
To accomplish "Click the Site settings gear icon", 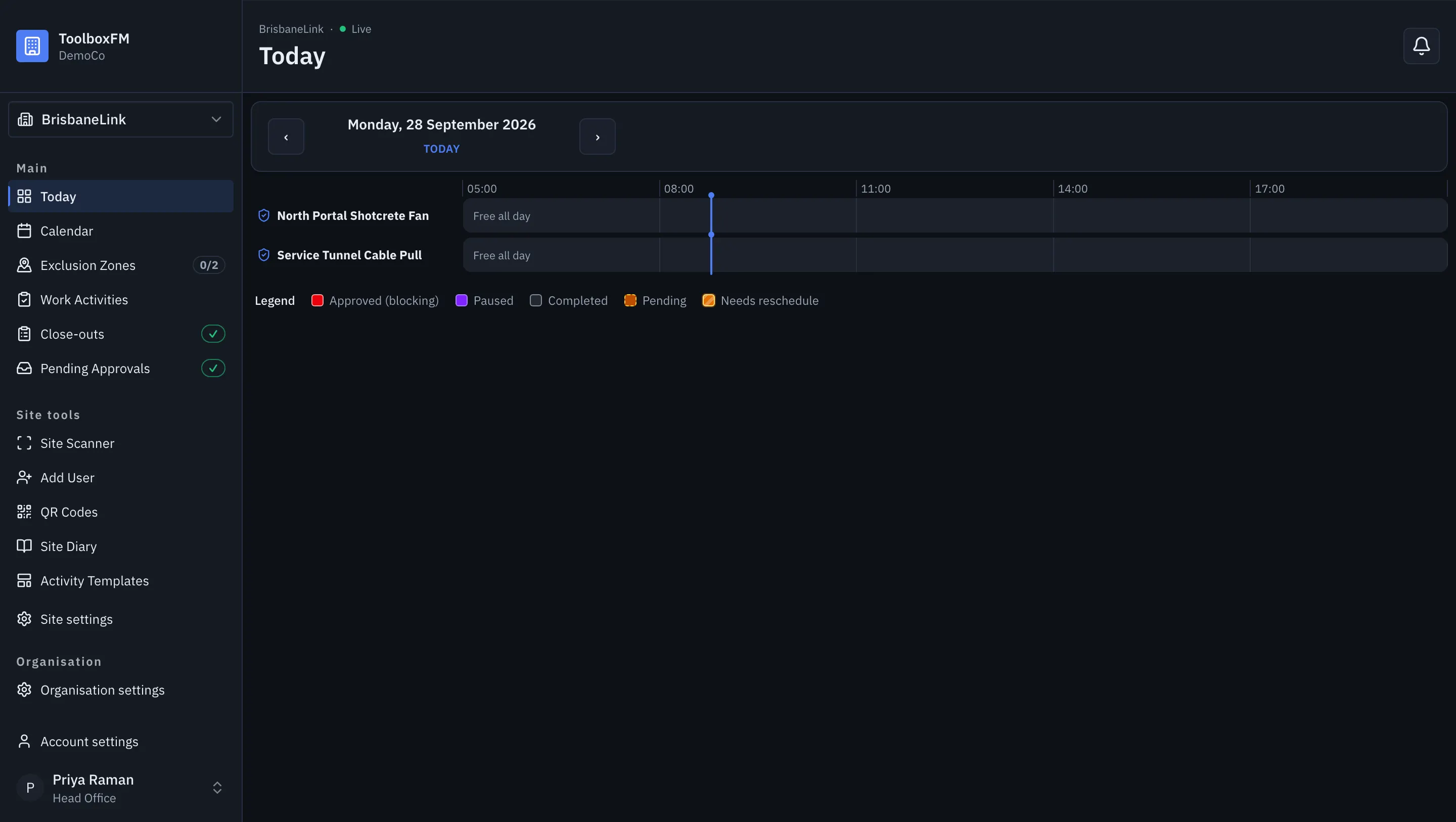I will pyautogui.click(x=24, y=619).
